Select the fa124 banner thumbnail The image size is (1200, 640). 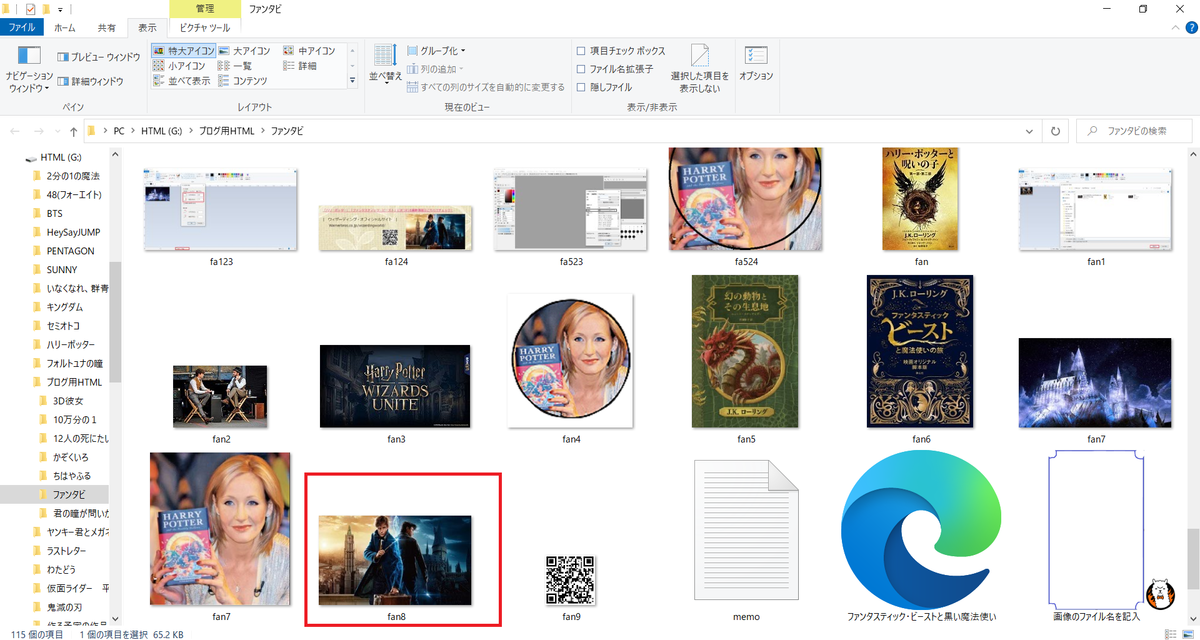click(396, 229)
